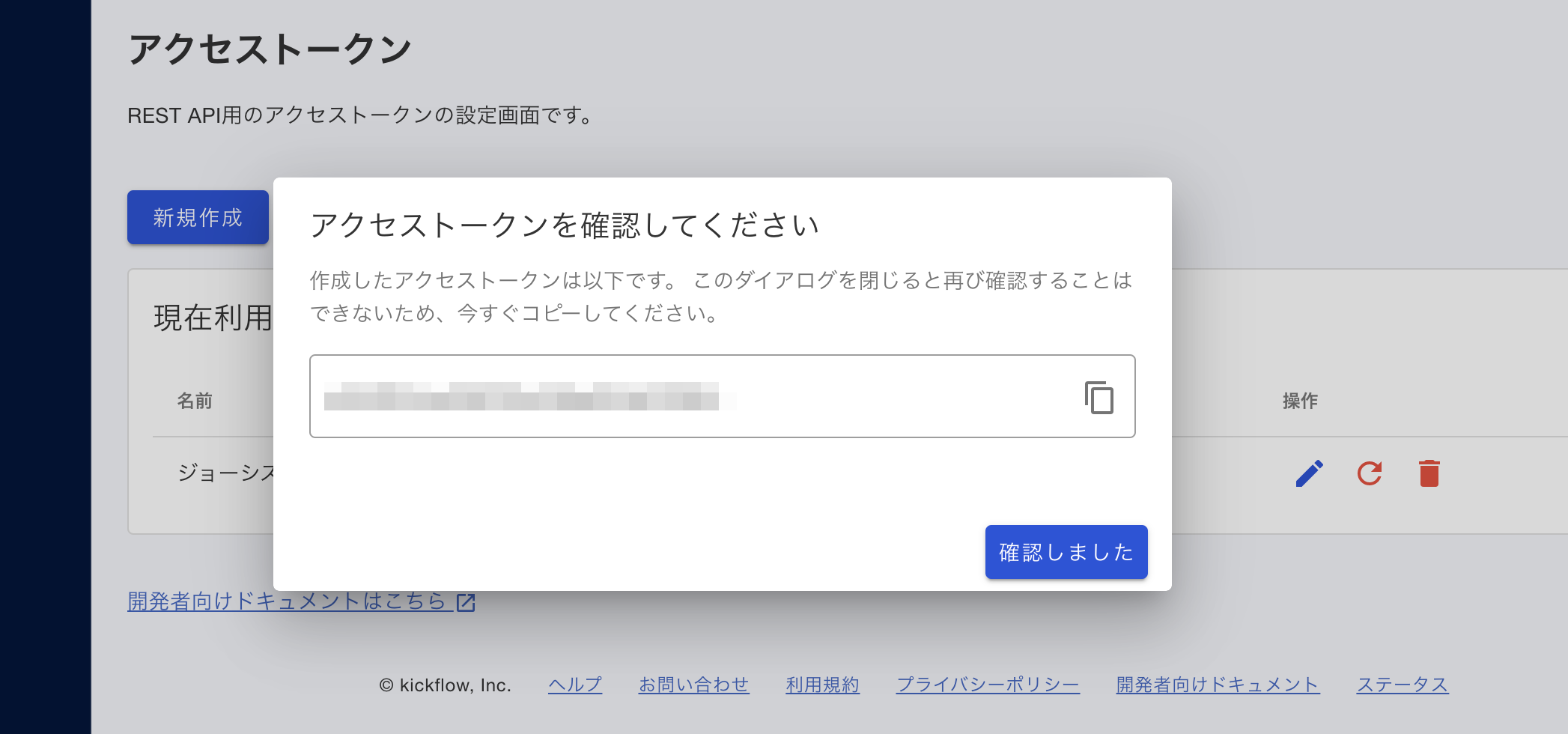Delete the token with the trash icon
Screen dimensions: 1568x734
[1429, 473]
